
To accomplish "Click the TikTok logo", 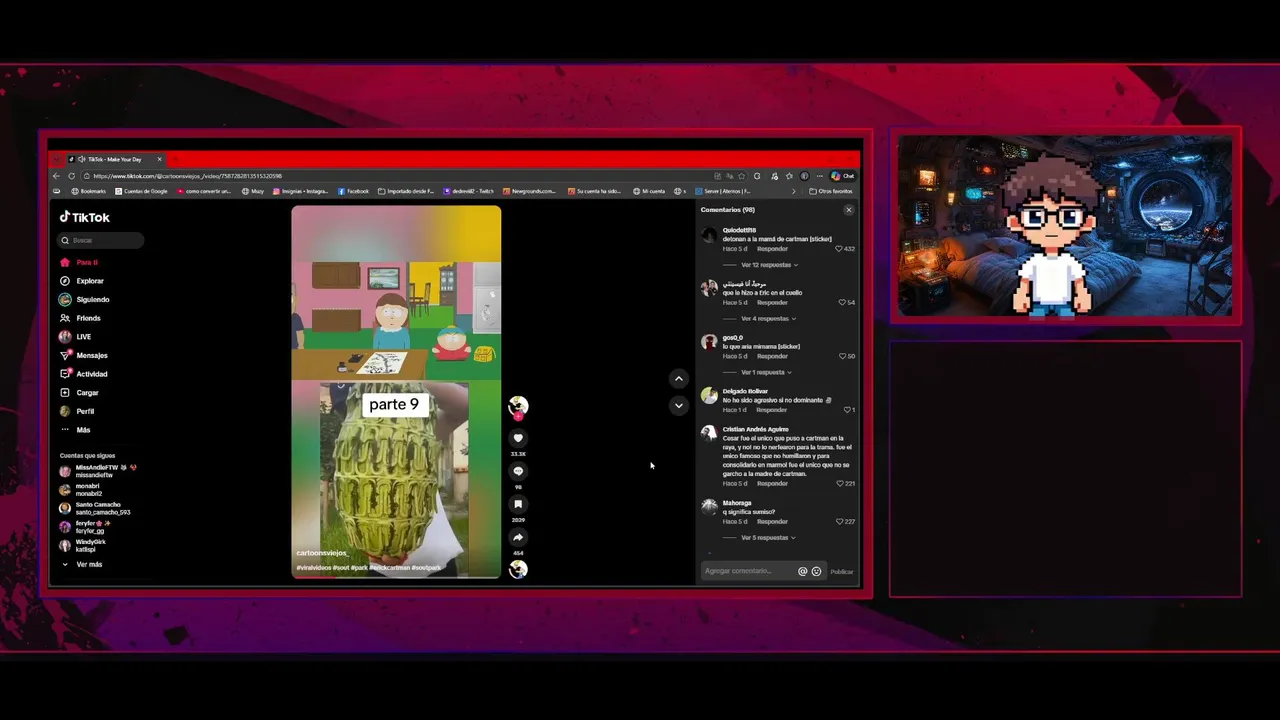I will 84,217.
